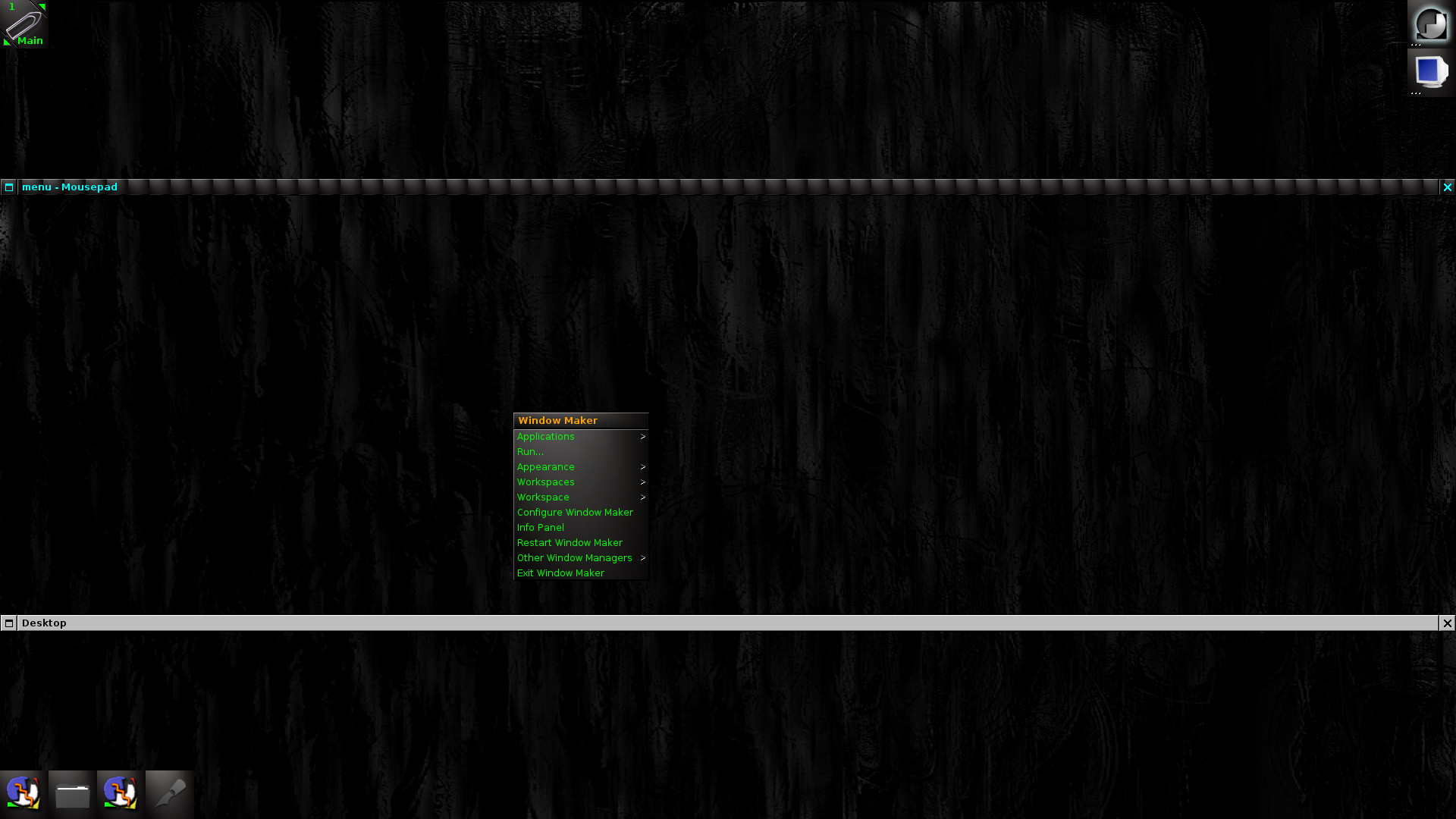Expand the Applications submenu

click(x=580, y=436)
